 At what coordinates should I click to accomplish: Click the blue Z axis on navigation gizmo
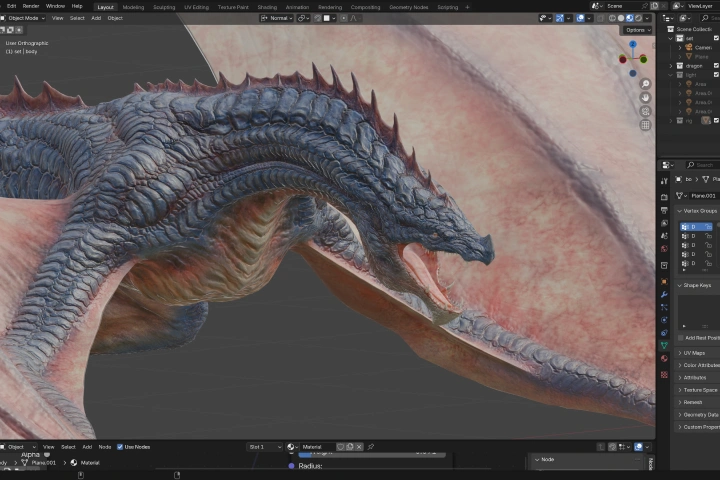[633, 44]
